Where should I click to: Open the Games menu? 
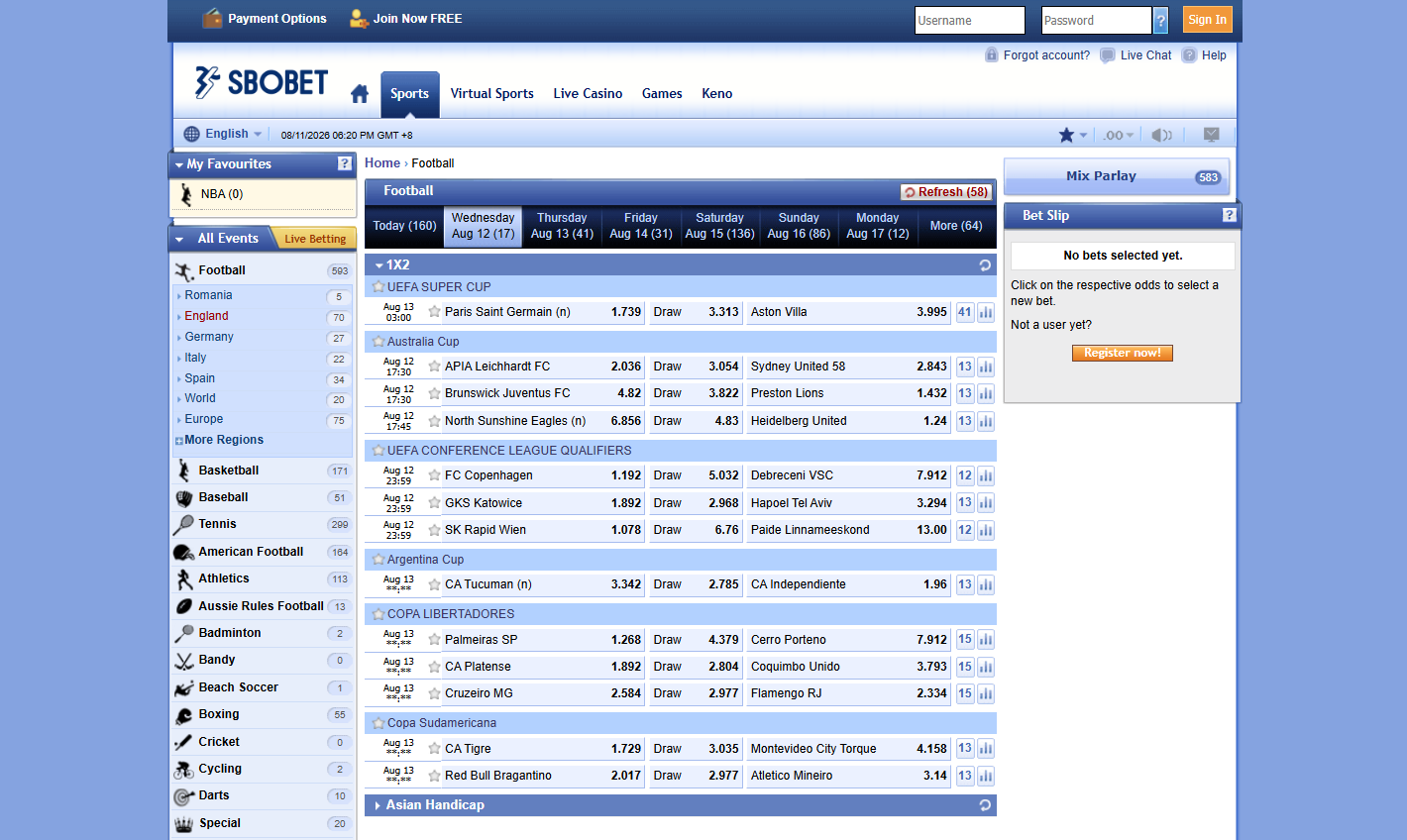(x=662, y=94)
